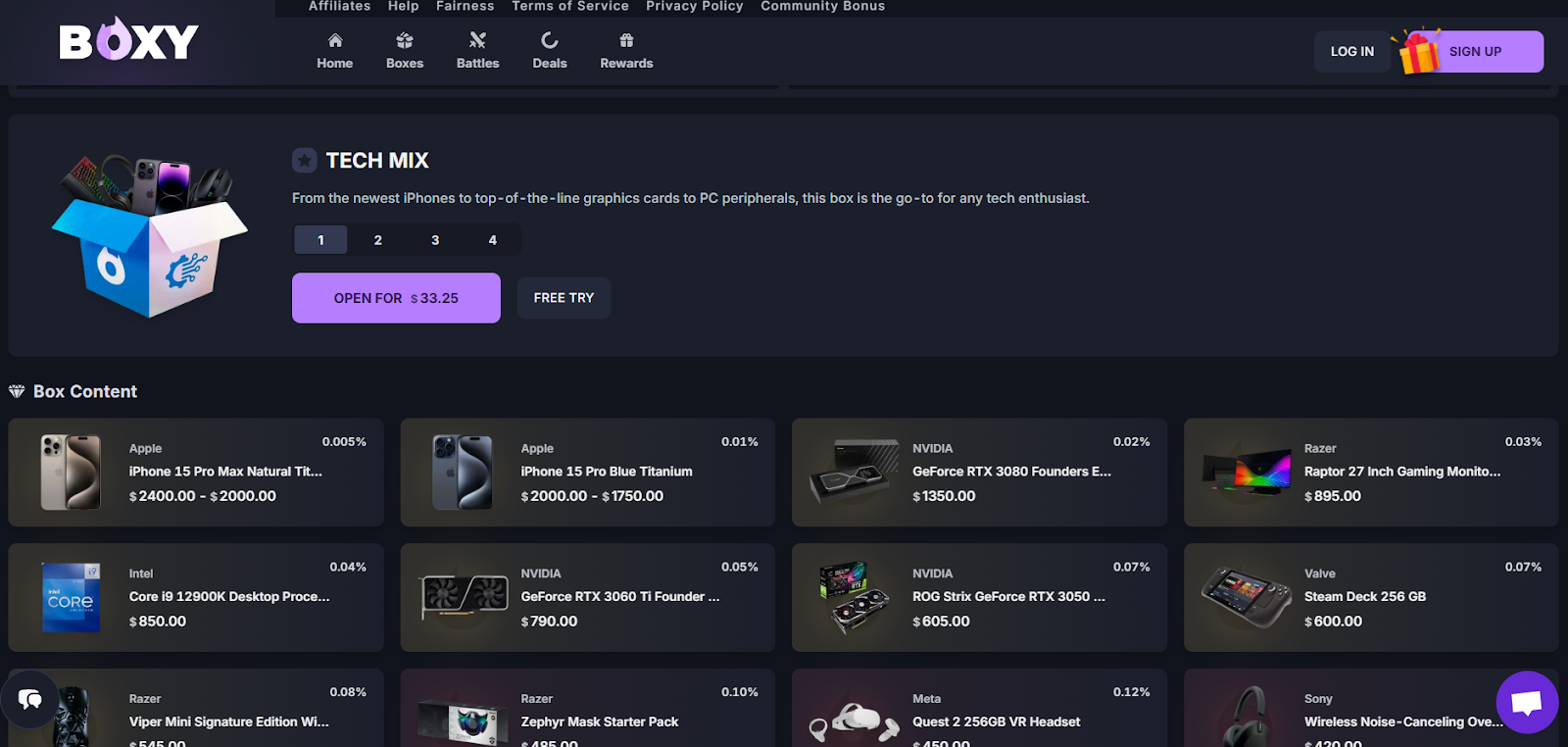
Task: Click Wireless Noise-Canceling Ove... title
Action: (x=1403, y=722)
